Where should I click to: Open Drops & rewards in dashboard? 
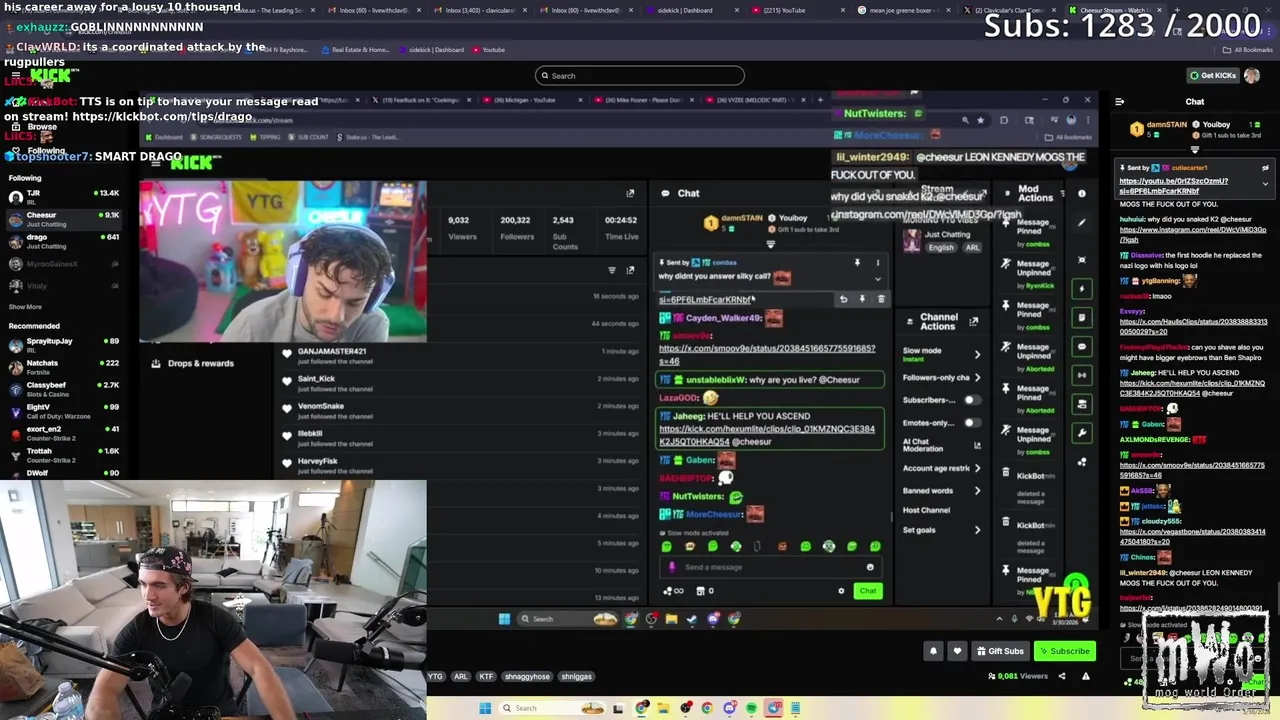pyautogui.click(x=193, y=363)
